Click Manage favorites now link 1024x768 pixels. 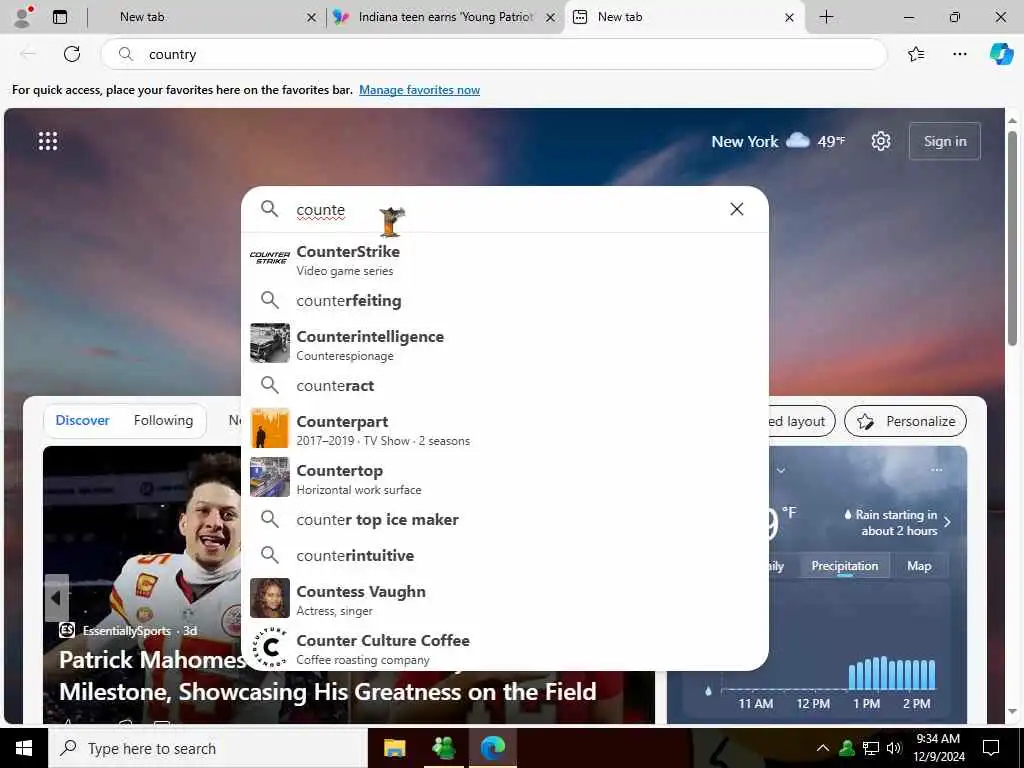(x=419, y=90)
